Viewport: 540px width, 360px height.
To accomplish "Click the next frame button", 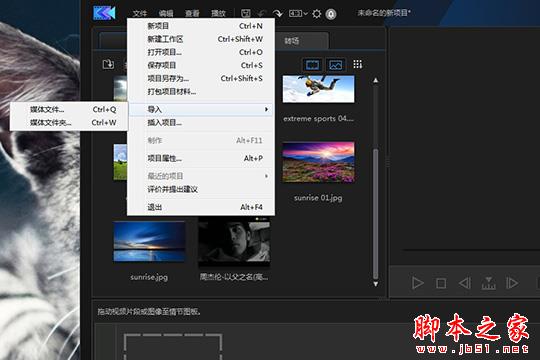I will (x=512, y=283).
